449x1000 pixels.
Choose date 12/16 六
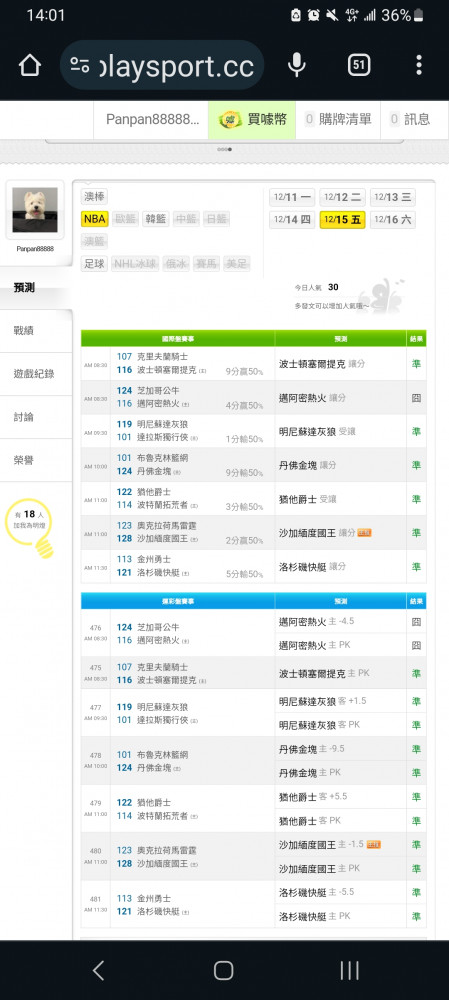point(393,220)
